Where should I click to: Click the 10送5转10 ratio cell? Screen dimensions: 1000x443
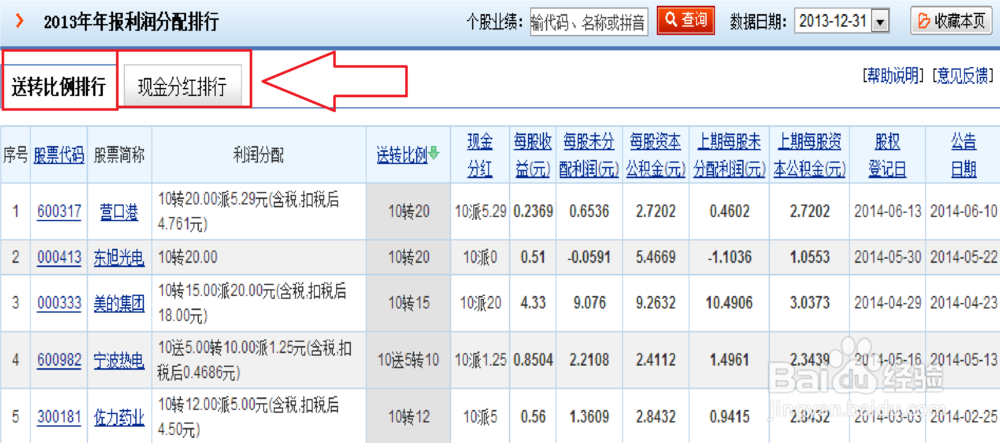[409, 361]
